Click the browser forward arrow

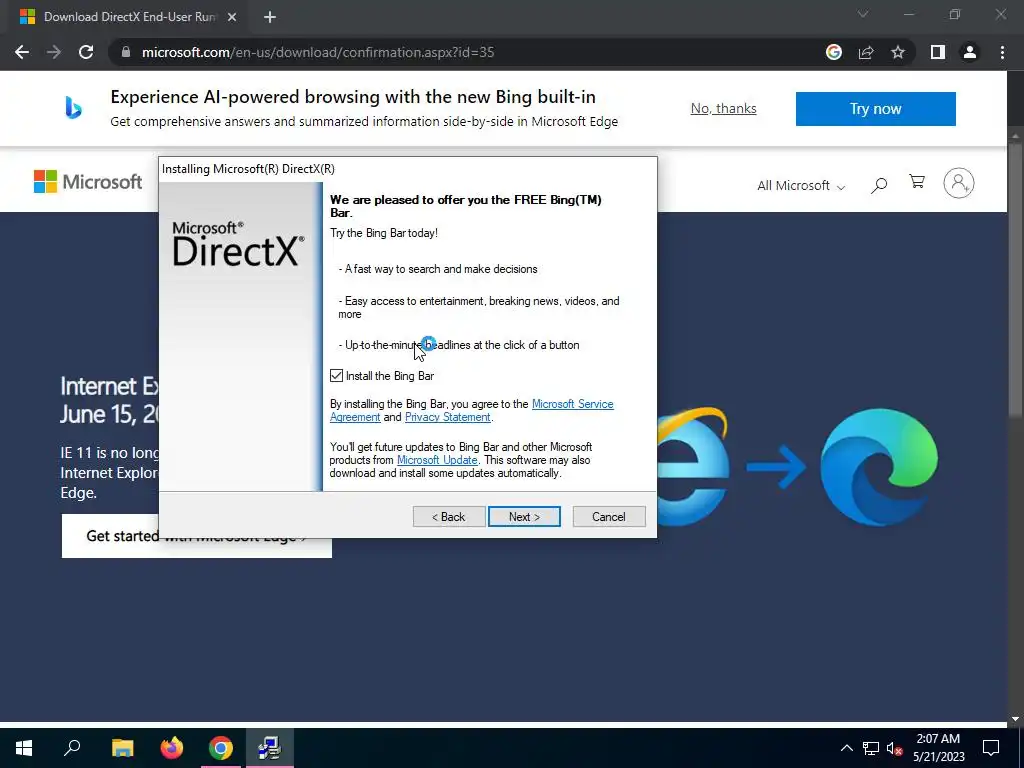[x=54, y=52]
